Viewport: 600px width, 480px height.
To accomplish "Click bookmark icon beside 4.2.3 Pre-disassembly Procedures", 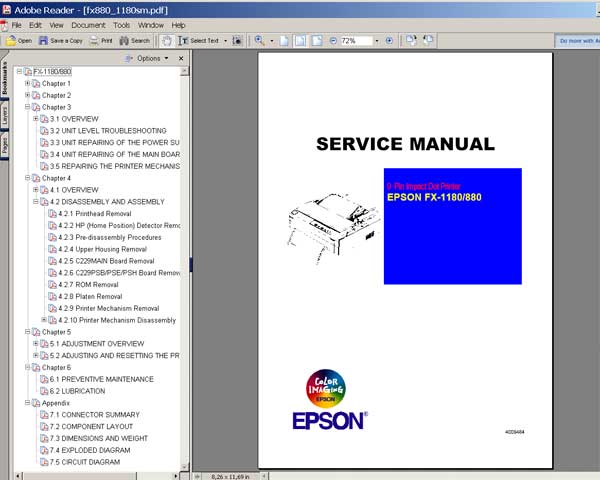I will point(52,237).
